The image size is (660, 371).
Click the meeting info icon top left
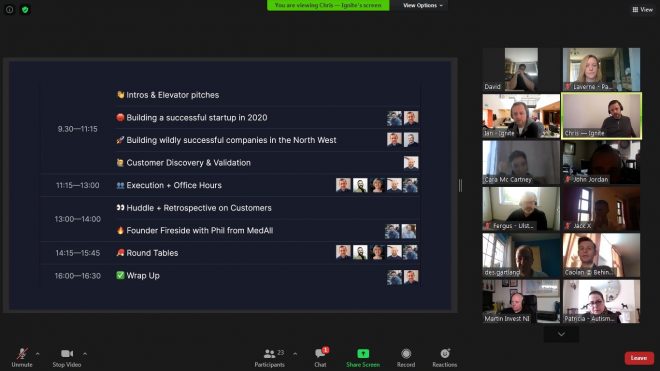click(x=9, y=9)
